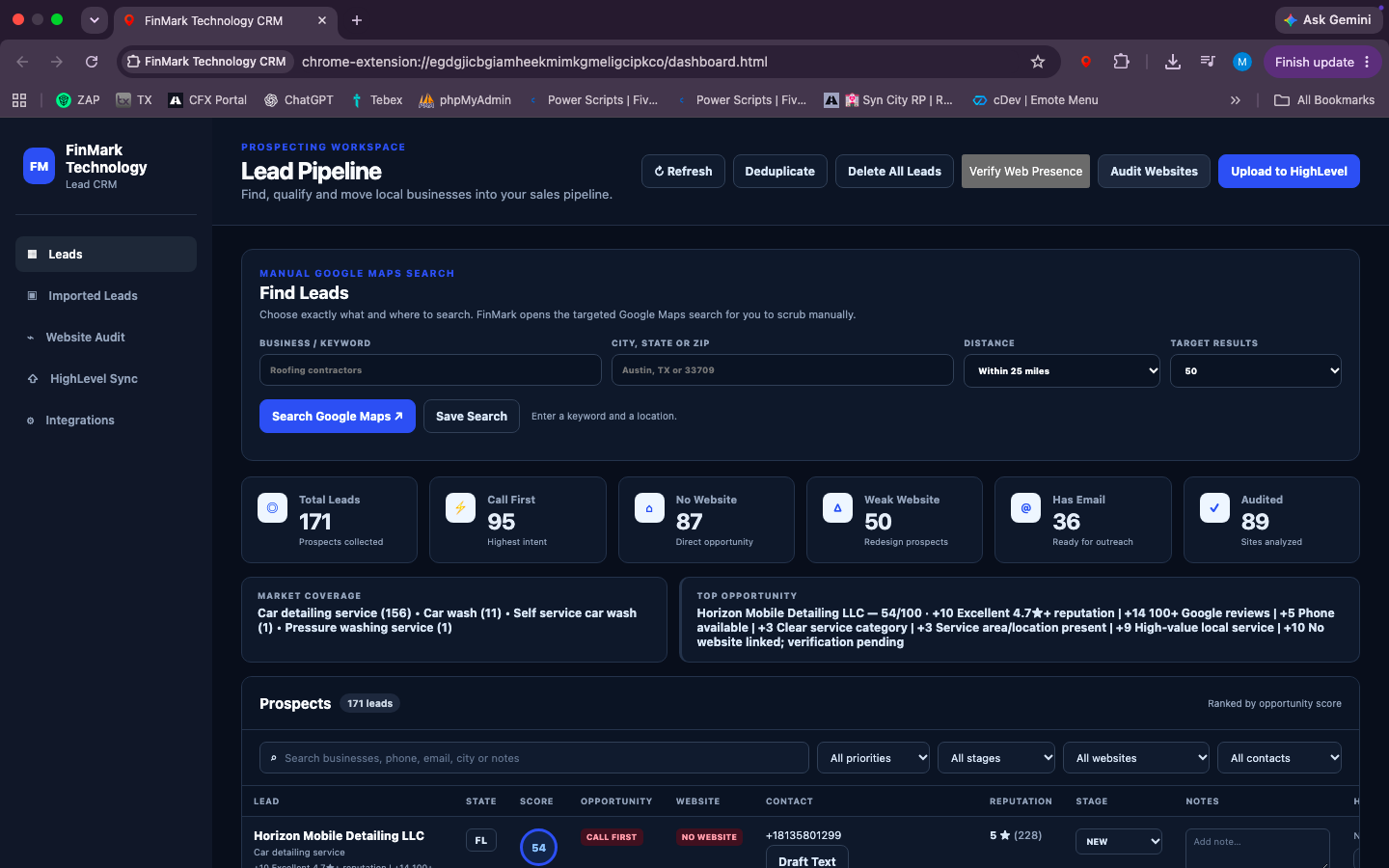1389x868 pixels.
Task: Open the Target Results dropdown
Action: tap(1256, 370)
